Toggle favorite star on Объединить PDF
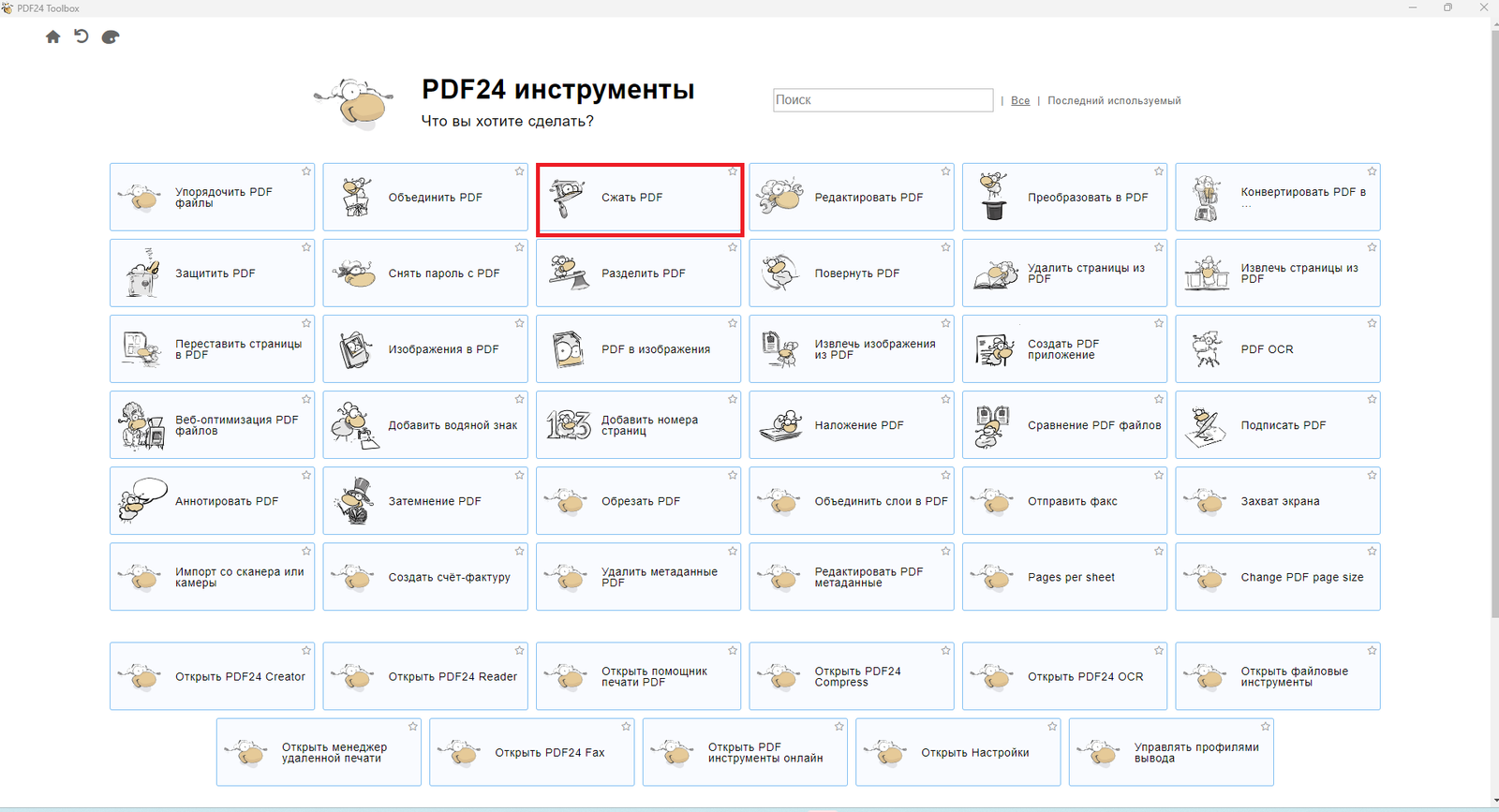Viewport: 1499px width, 812px height. [519, 171]
